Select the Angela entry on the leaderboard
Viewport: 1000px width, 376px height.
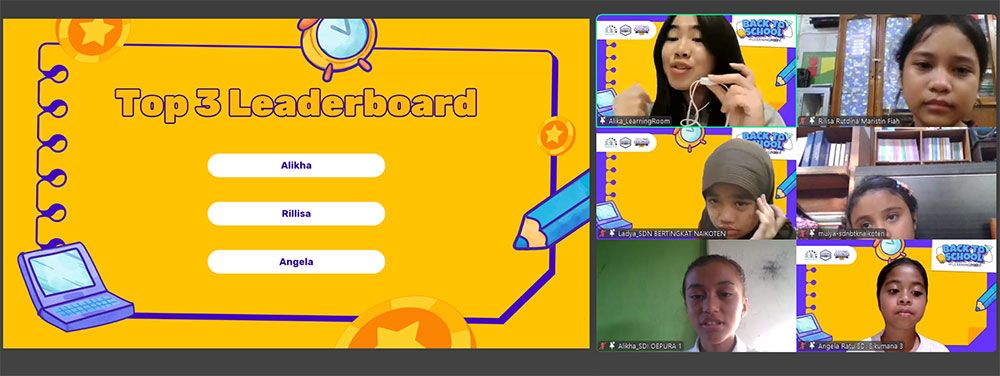[296, 262]
